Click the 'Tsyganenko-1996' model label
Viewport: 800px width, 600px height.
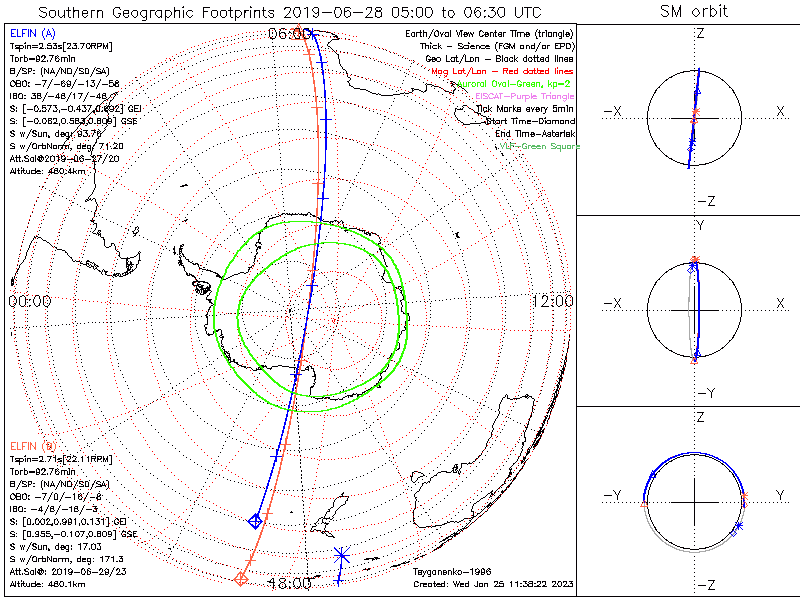[450, 573]
